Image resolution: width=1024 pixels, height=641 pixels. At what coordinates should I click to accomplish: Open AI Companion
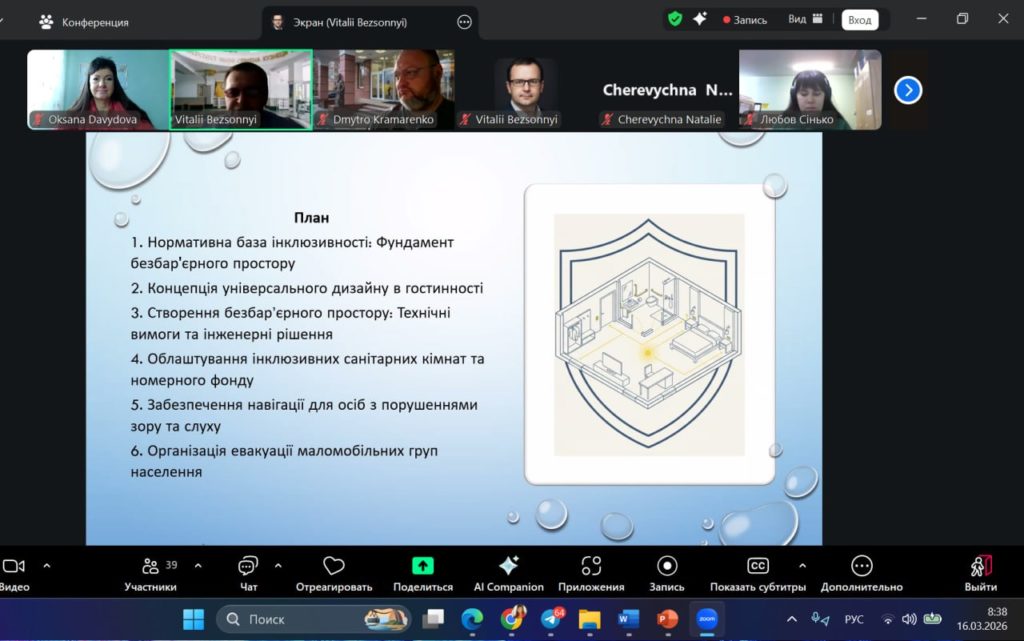pyautogui.click(x=508, y=573)
